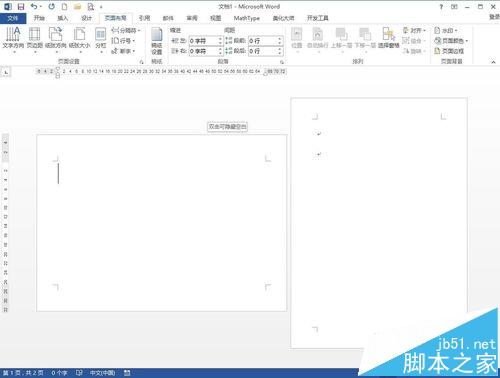
Task: Switch to the 设计 (Design) tab
Action: (86, 18)
